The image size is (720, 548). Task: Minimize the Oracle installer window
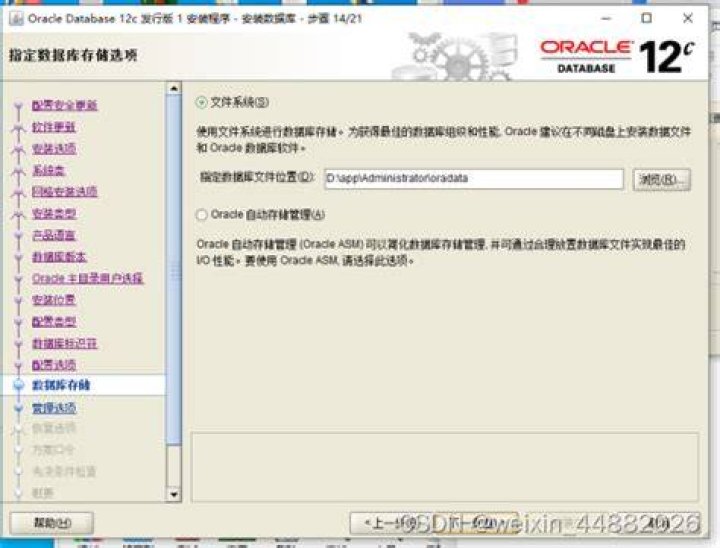(606, 18)
